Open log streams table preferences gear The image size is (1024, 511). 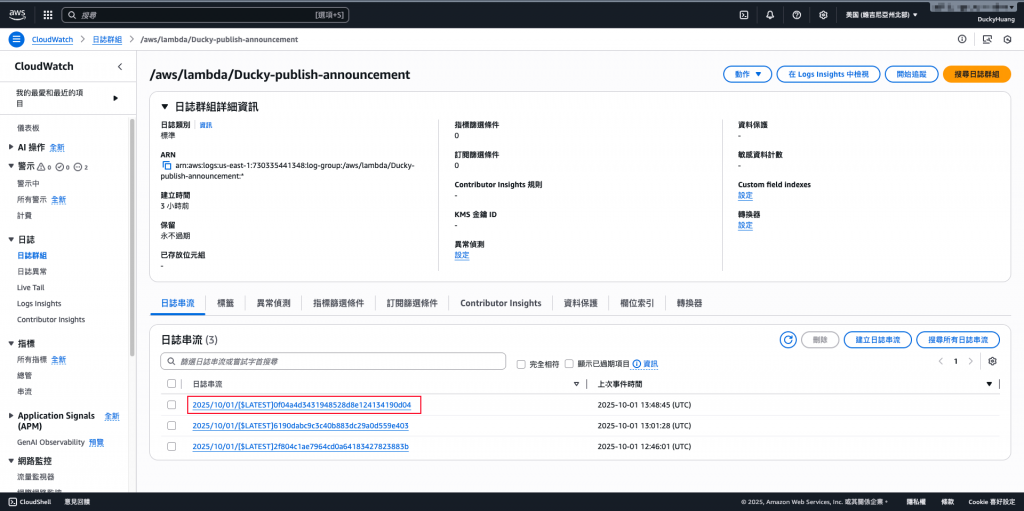coord(993,361)
